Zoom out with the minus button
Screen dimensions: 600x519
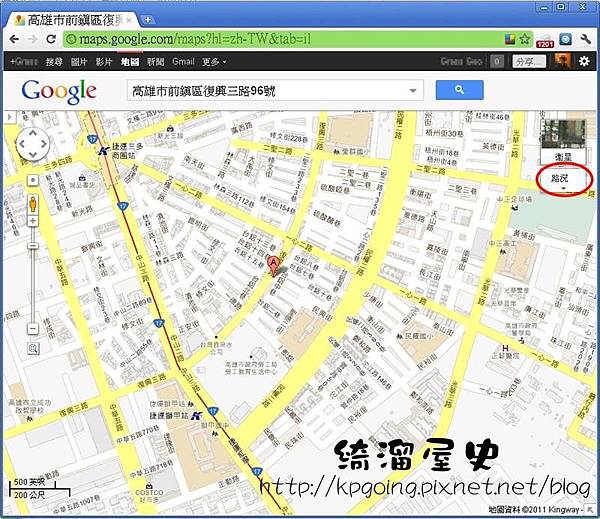33,329
